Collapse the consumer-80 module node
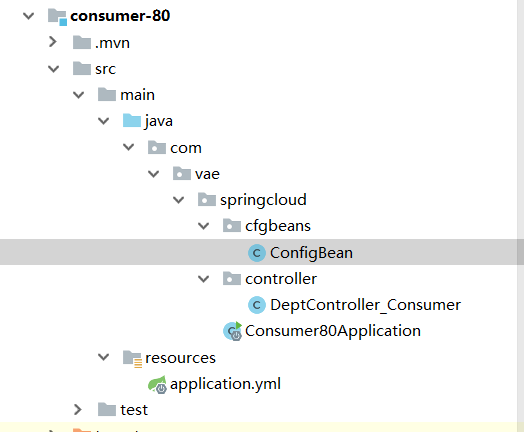This screenshot has width=524, height=432. tap(28, 16)
